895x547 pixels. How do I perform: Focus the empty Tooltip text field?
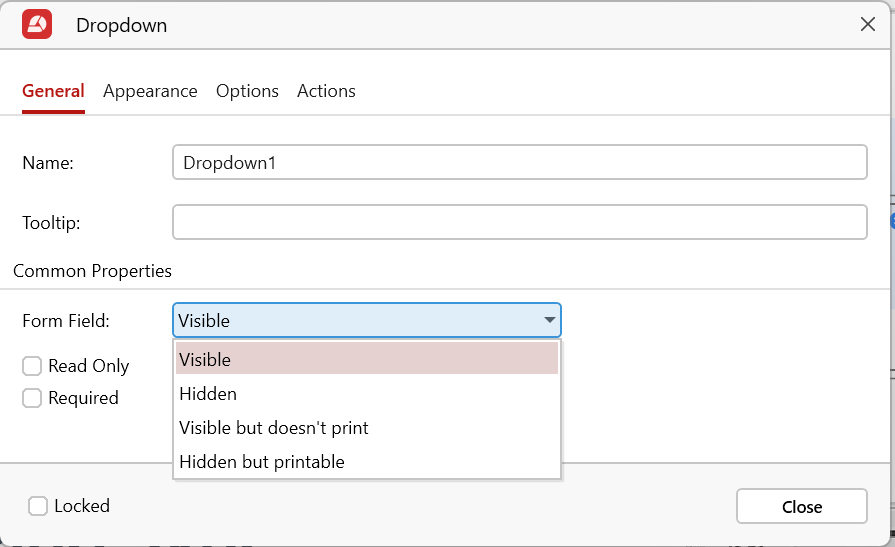[x=519, y=222]
